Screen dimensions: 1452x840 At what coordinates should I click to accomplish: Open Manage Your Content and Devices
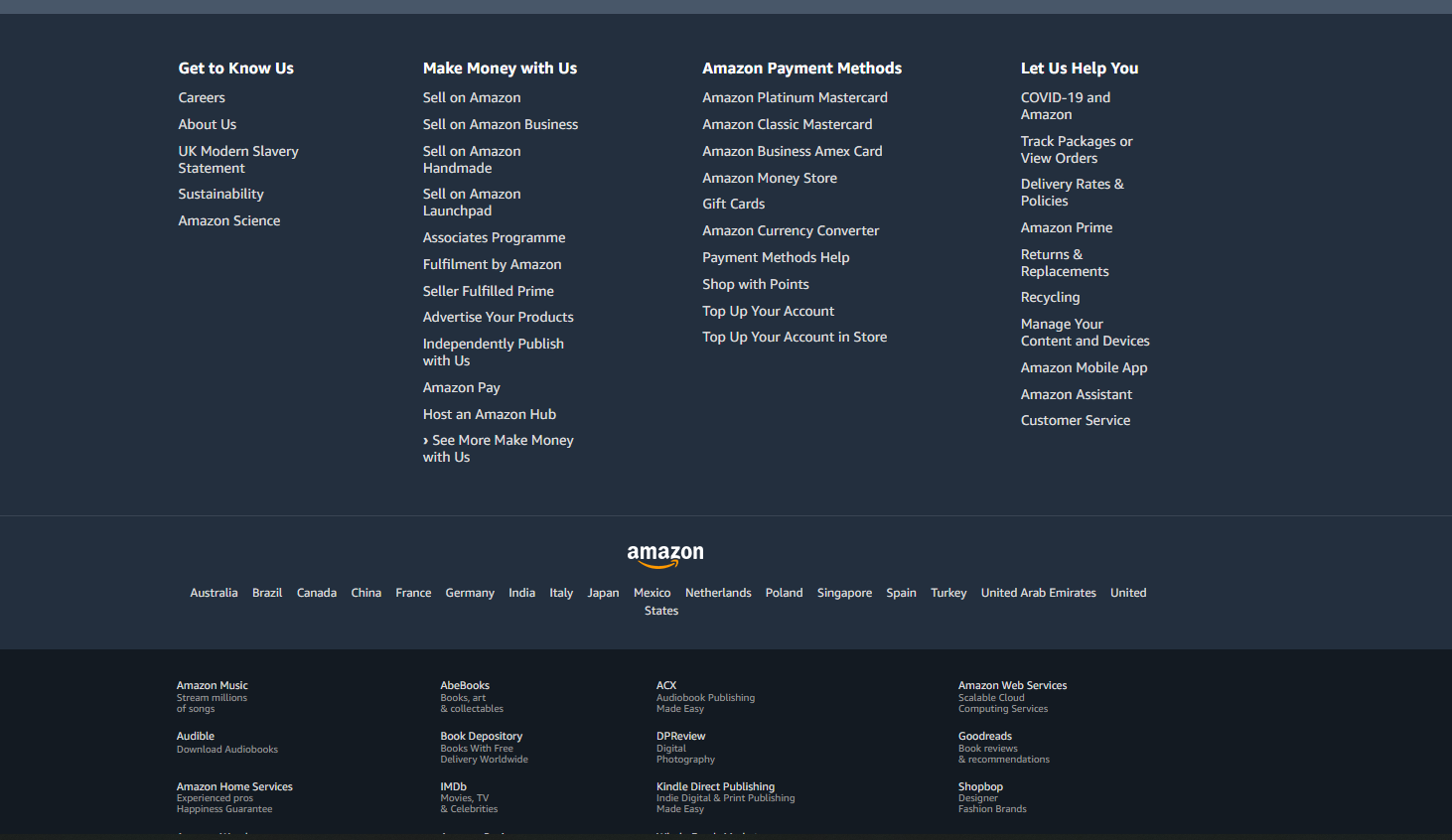pyautogui.click(x=1086, y=333)
